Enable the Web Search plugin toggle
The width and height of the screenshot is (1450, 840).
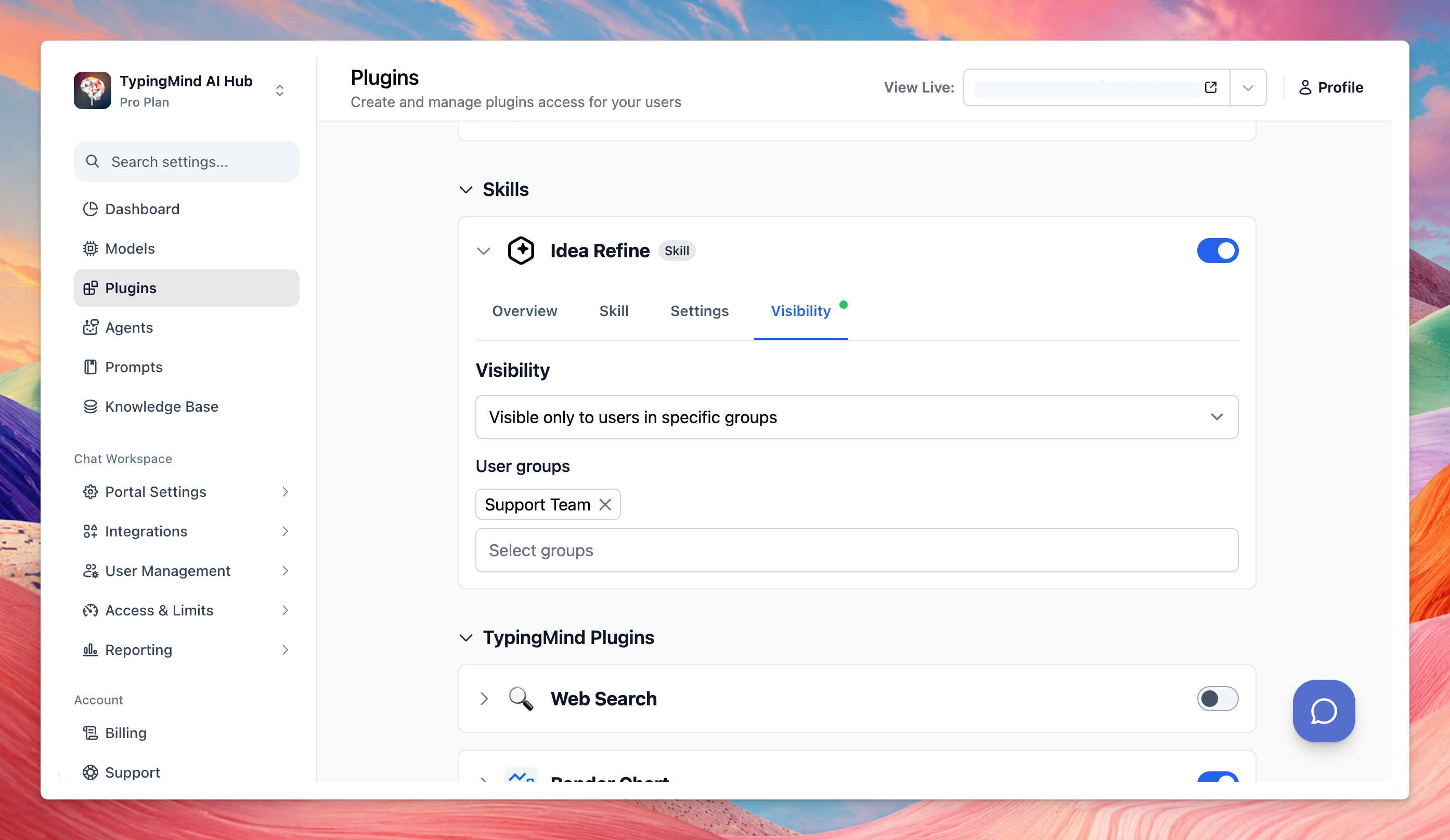pos(1218,699)
